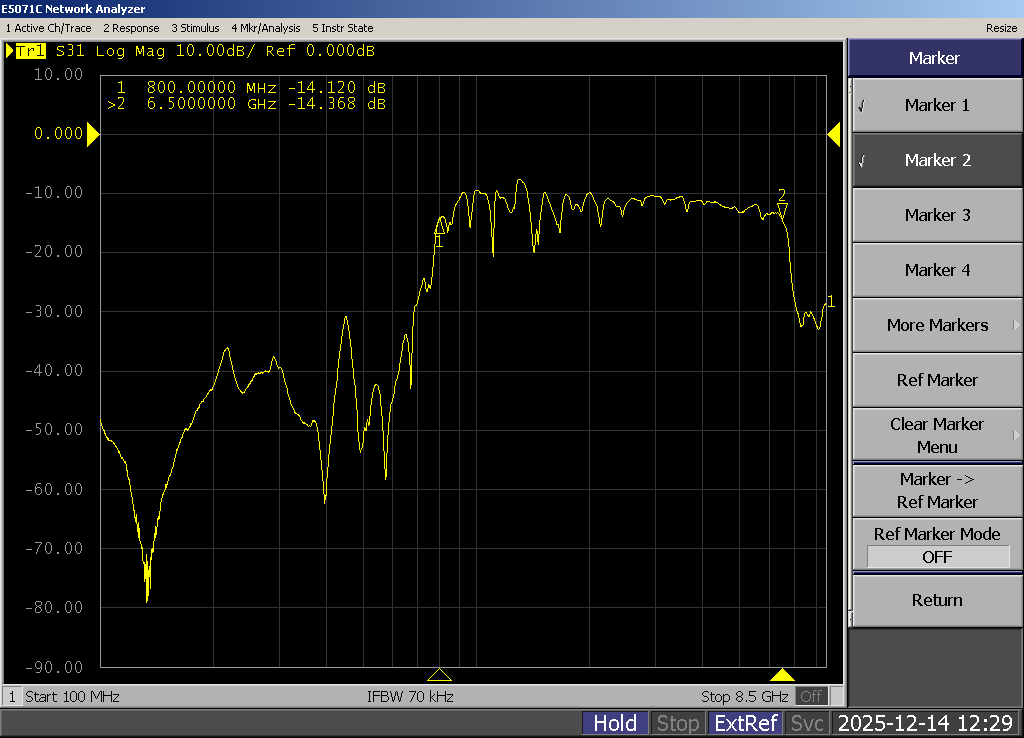Click the Stop 8.5 GHz frequency field

pyautogui.click(x=745, y=696)
